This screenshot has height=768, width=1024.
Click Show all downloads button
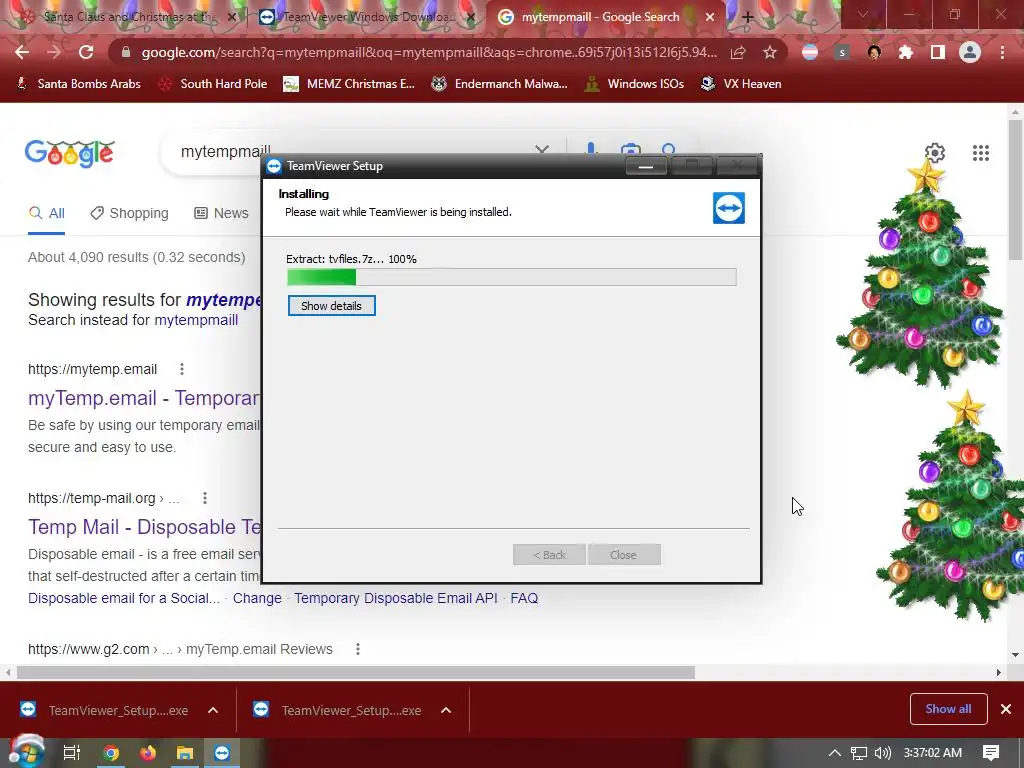click(x=948, y=709)
